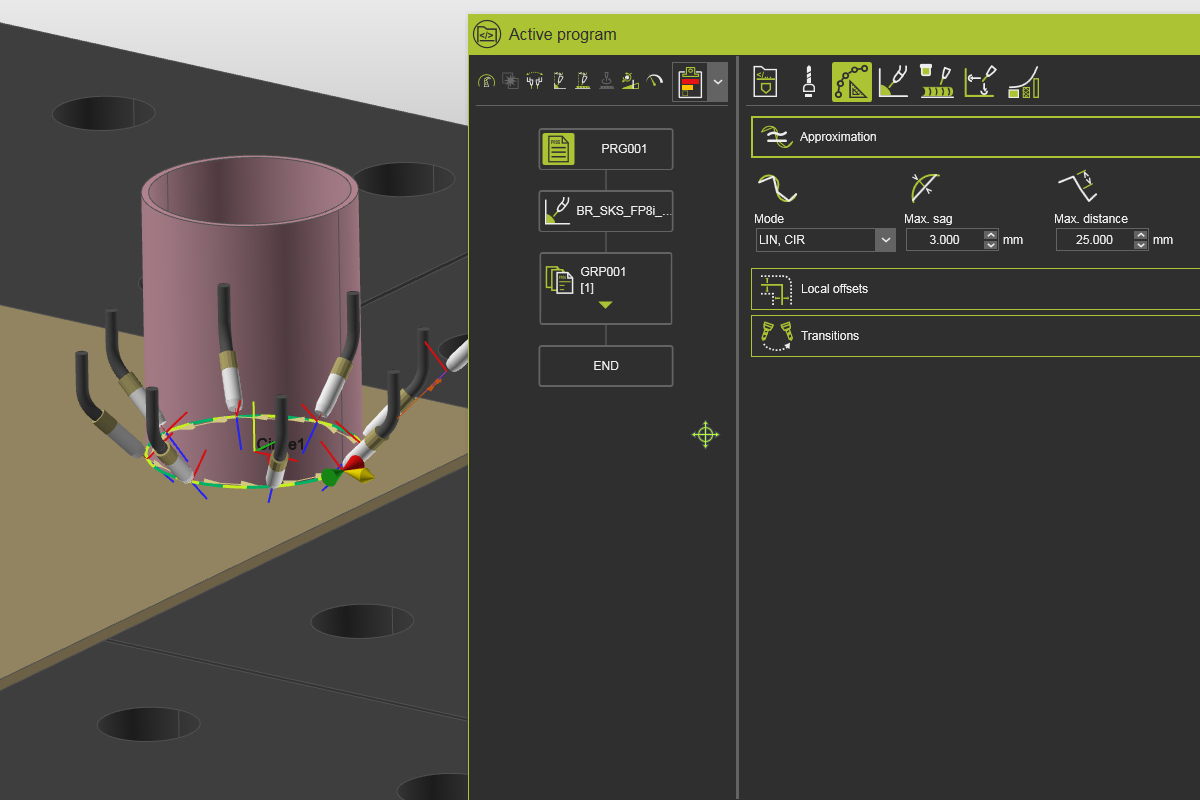Viewport: 1200px width, 800px height.
Task: Open the program document icon in the settings toolbar
Action: 765,82
